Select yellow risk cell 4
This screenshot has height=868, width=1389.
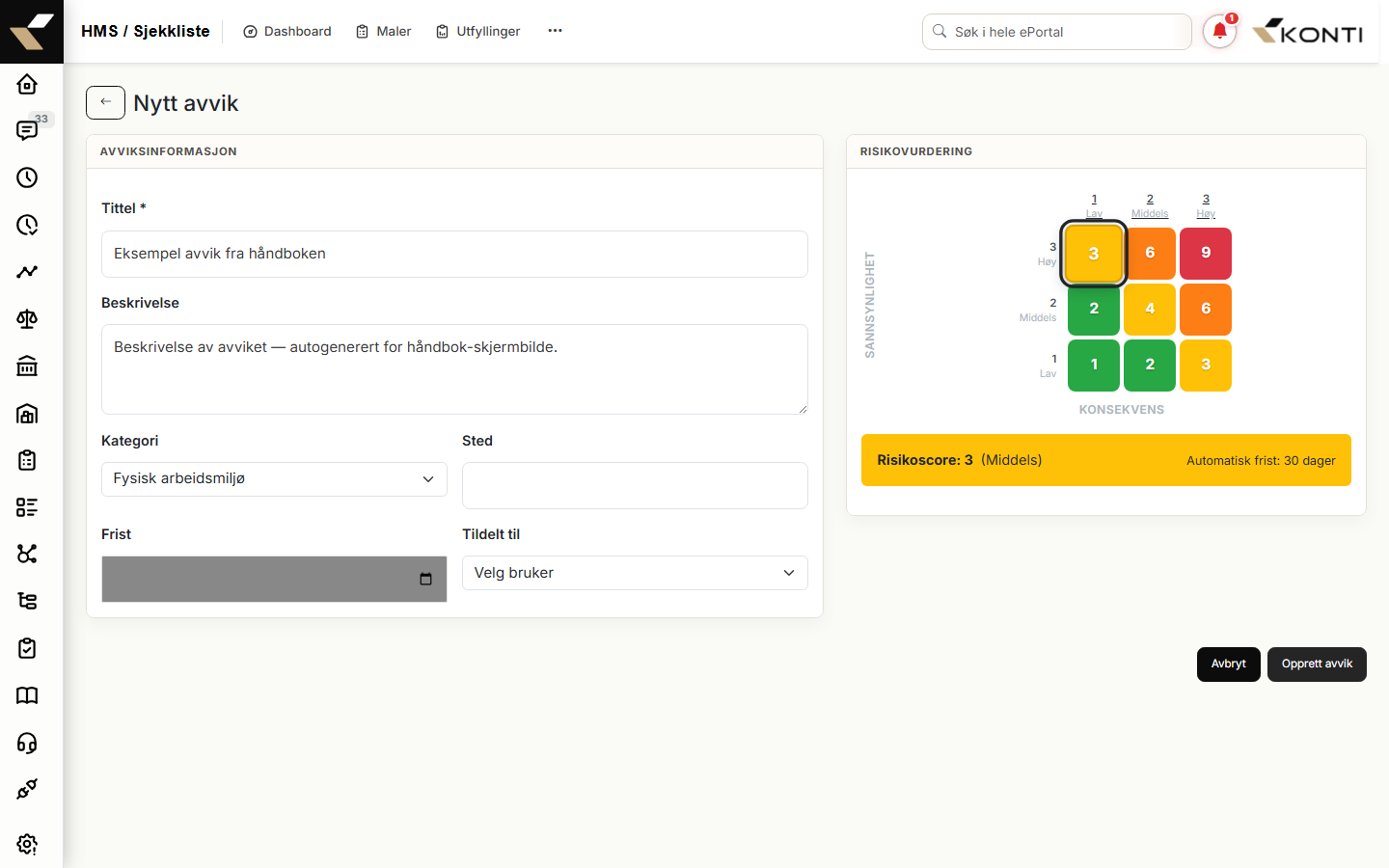(1150, 310)
